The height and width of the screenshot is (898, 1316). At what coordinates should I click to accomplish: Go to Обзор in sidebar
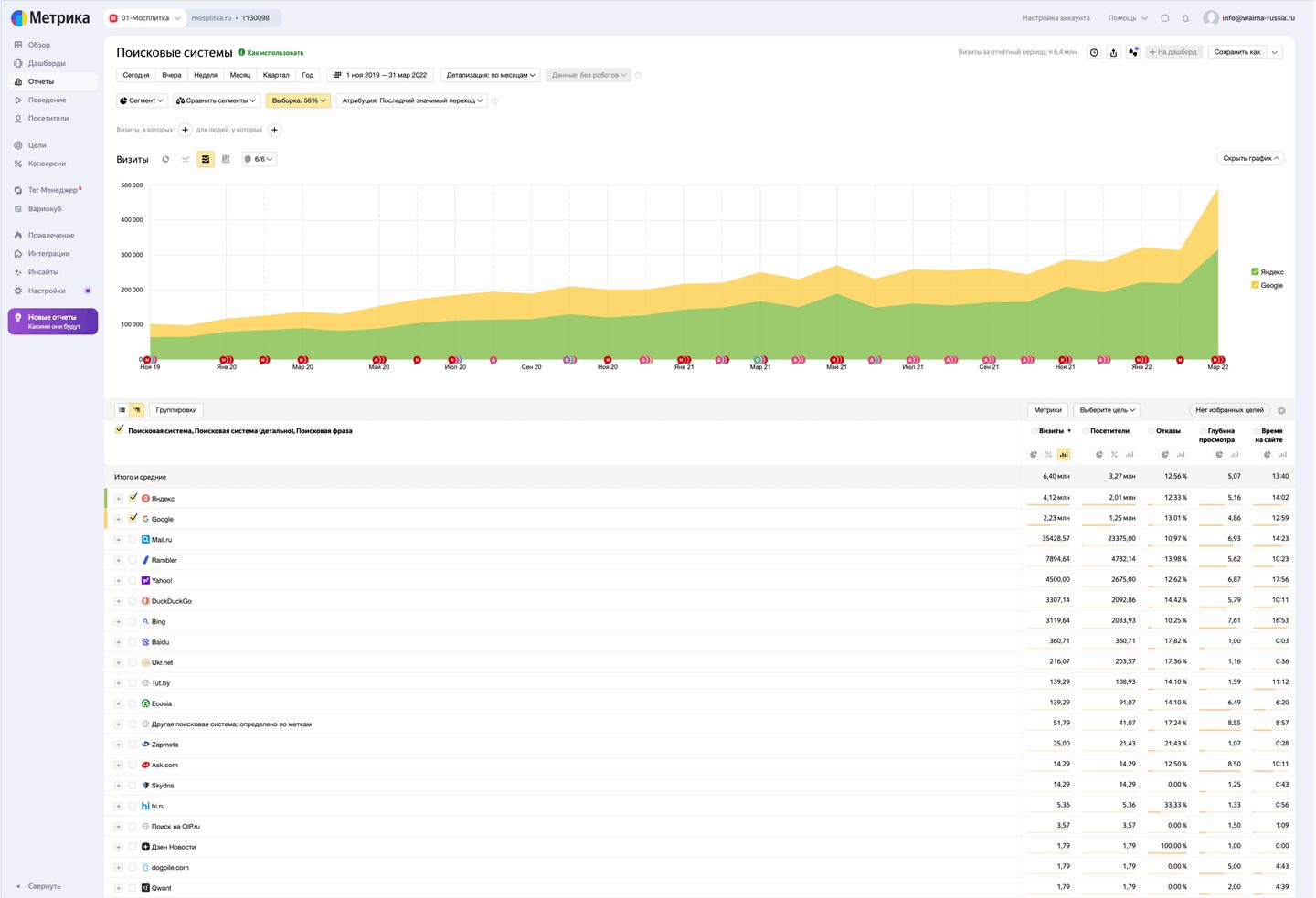pyautogui.click(x=39, y=45)
